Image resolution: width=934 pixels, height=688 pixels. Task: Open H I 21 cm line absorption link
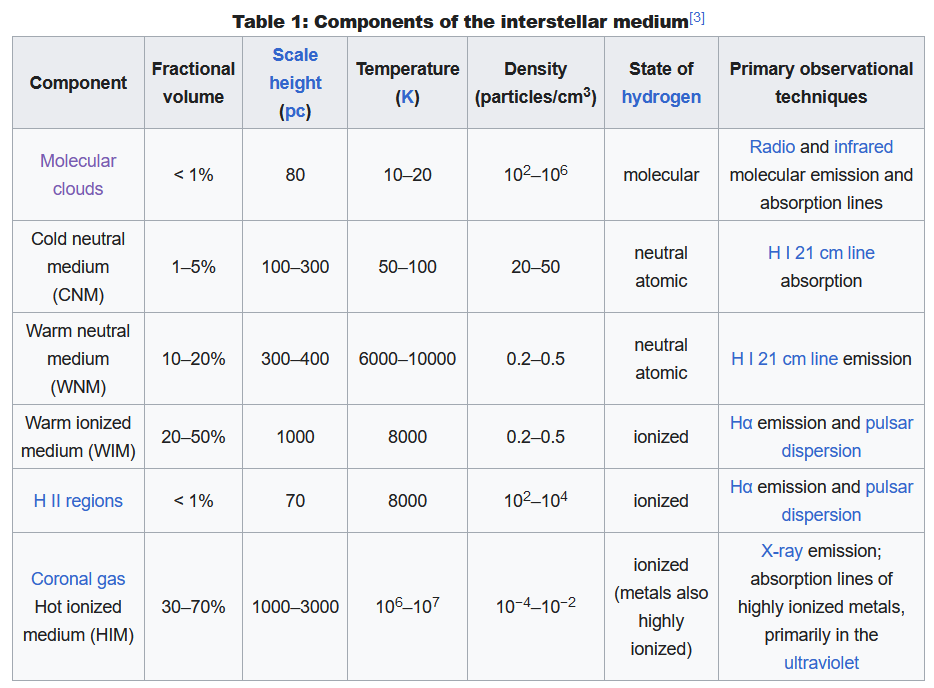[x=821, y=253]
